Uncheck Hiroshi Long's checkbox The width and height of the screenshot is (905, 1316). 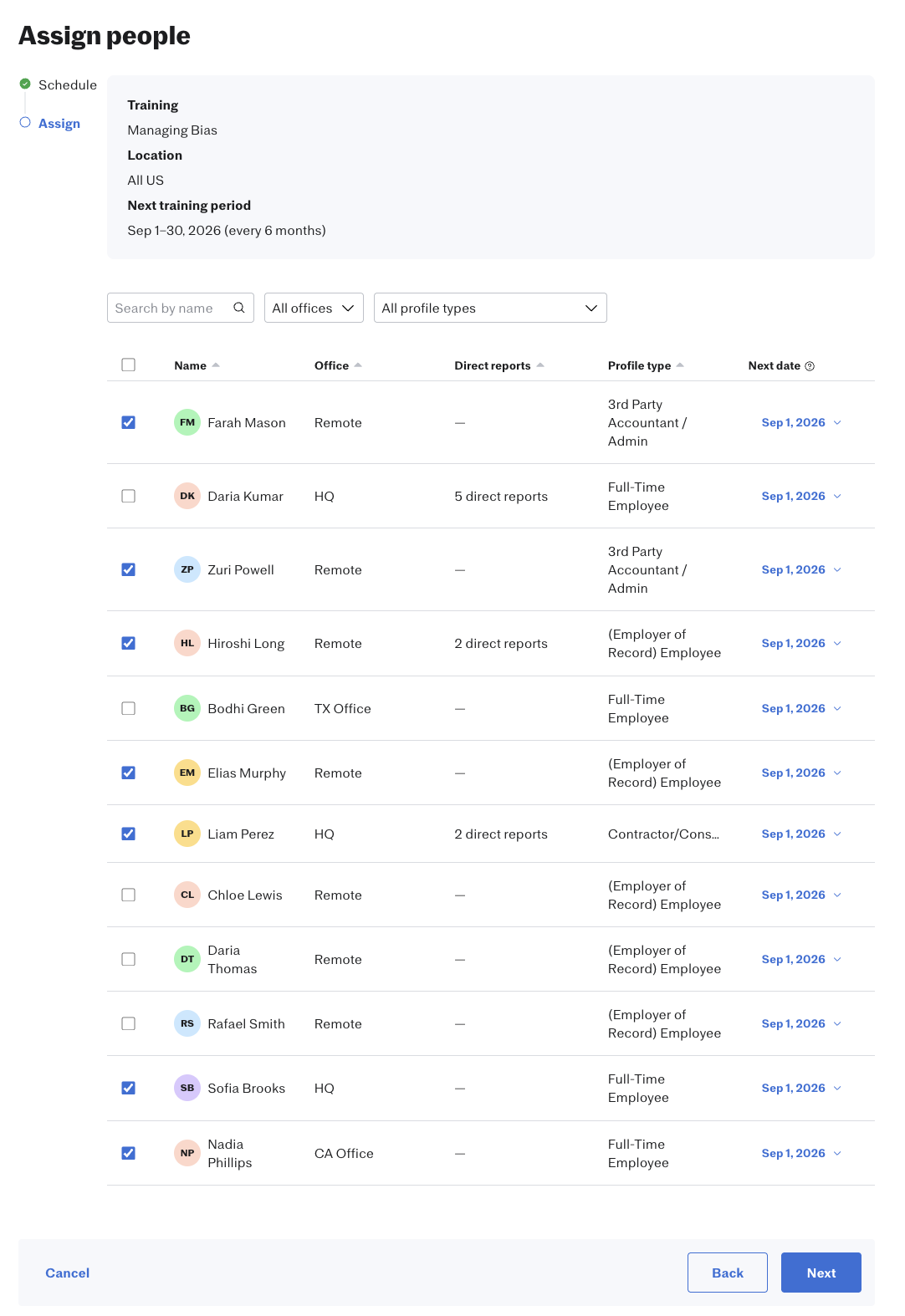point(128,643)
